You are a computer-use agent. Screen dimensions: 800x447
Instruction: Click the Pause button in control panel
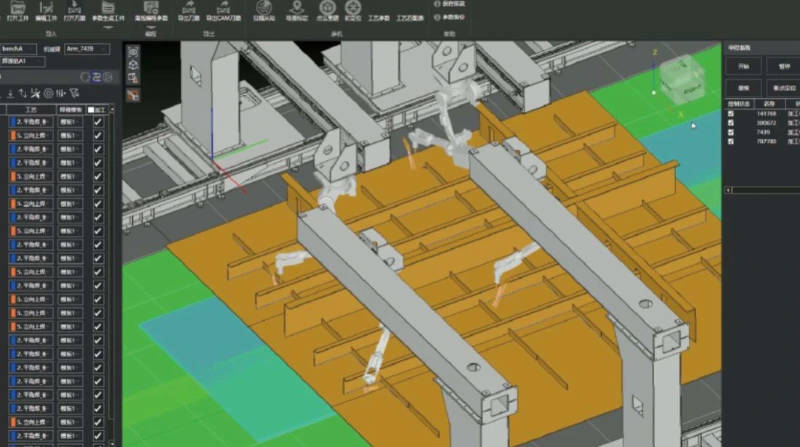click(x=783, y=67)
